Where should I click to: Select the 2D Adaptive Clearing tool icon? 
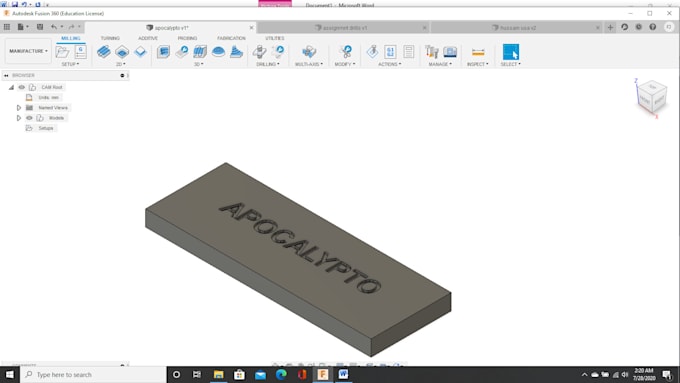pos(104,52)
